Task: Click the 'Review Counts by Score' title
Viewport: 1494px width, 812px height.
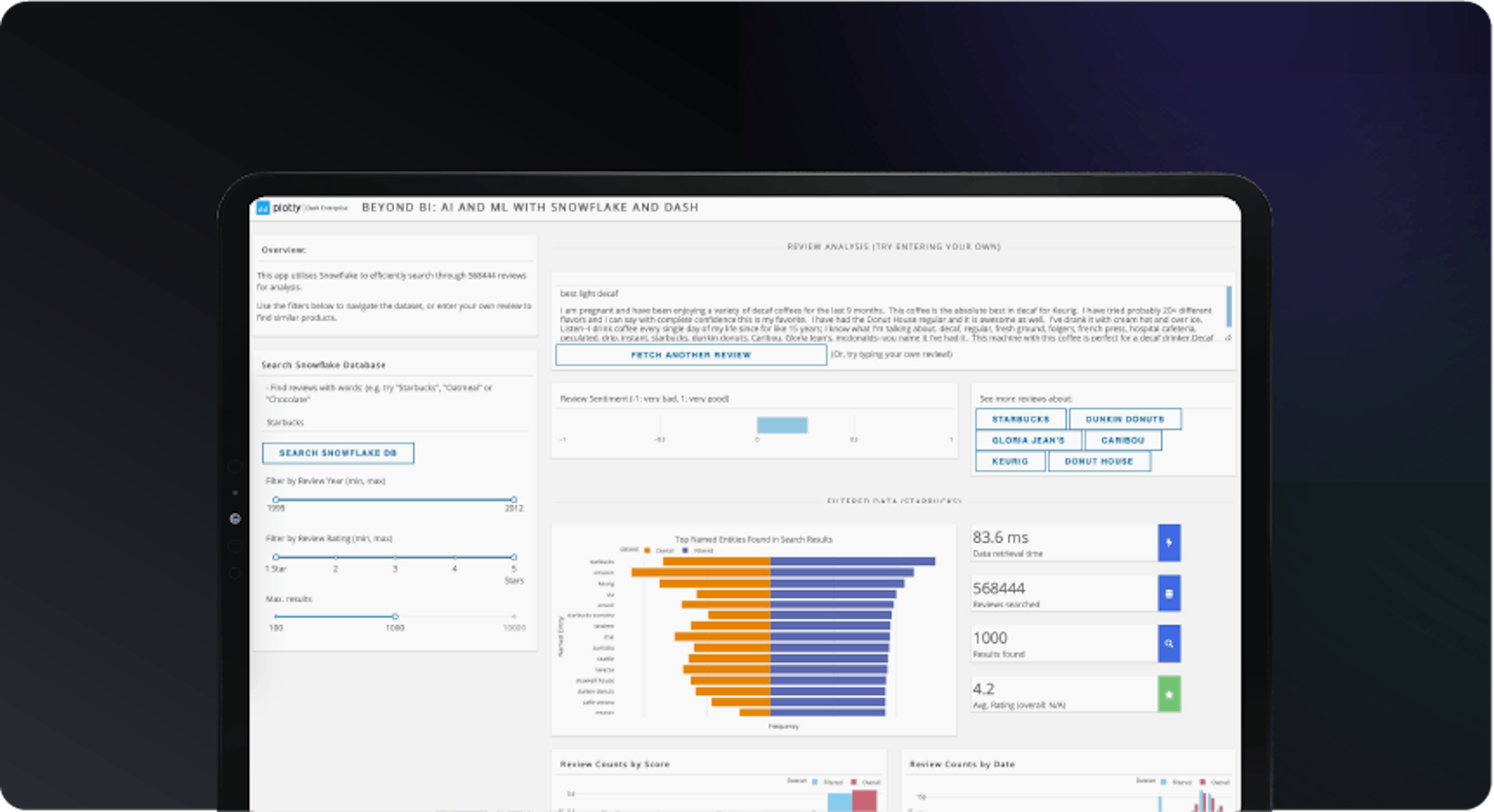Action: pos(615,765)
